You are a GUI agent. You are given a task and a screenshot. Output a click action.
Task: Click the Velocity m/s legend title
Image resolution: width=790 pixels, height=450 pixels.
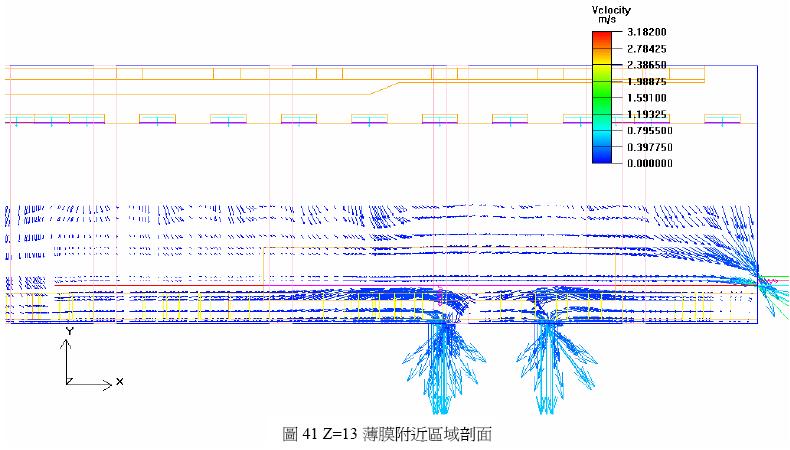611,14
